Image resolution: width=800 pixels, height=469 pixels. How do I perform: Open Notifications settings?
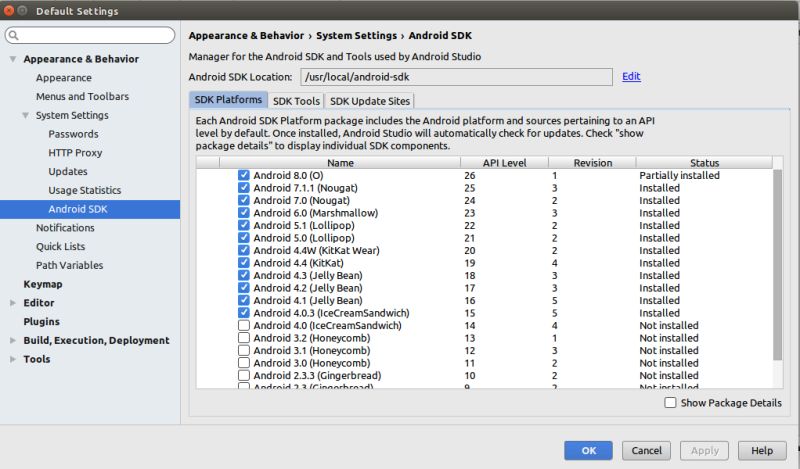(65, 228)
